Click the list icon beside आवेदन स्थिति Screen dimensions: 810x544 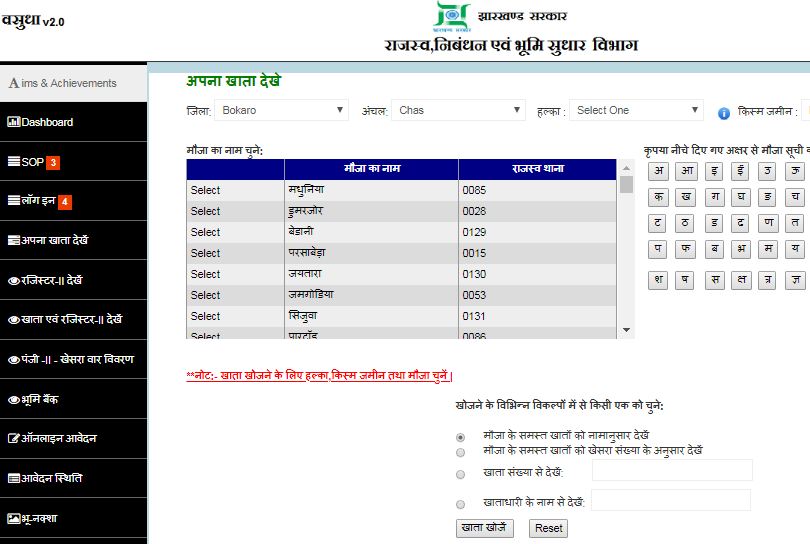pos(13,478)
